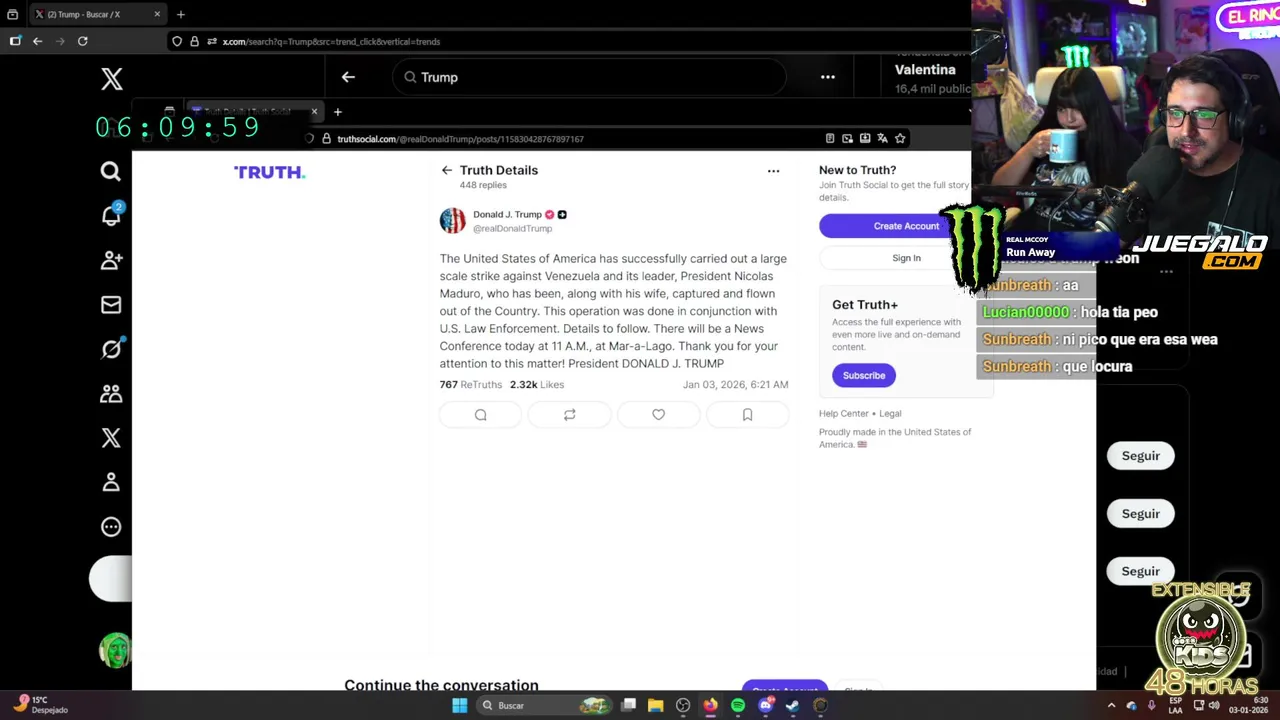Click the picture-in-picture icon in address bar
The height and width of the screenshot is (720, 1280).
pos(847,139)
